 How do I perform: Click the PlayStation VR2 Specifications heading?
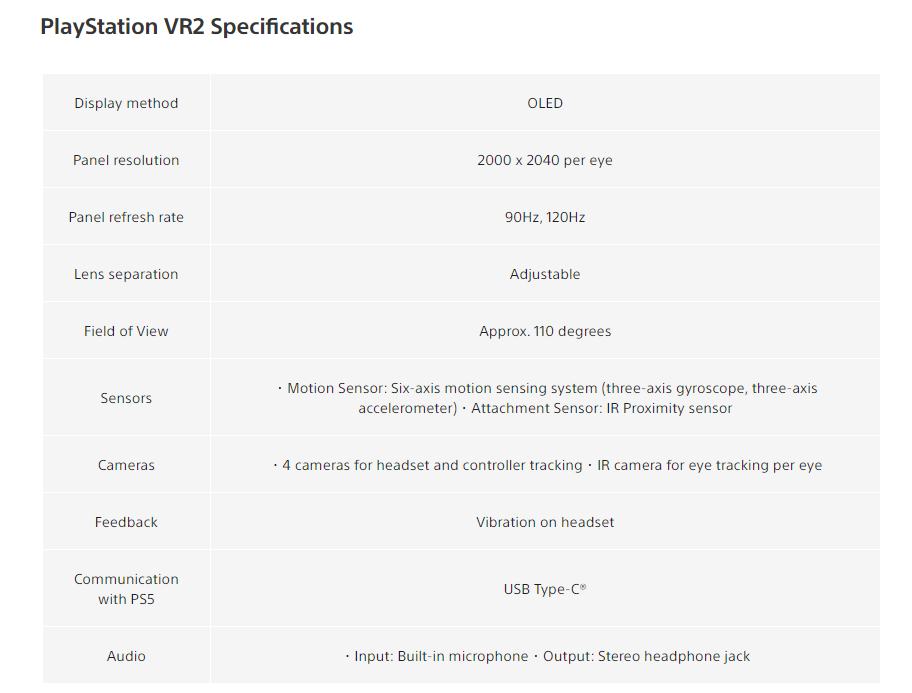(196, 27)
